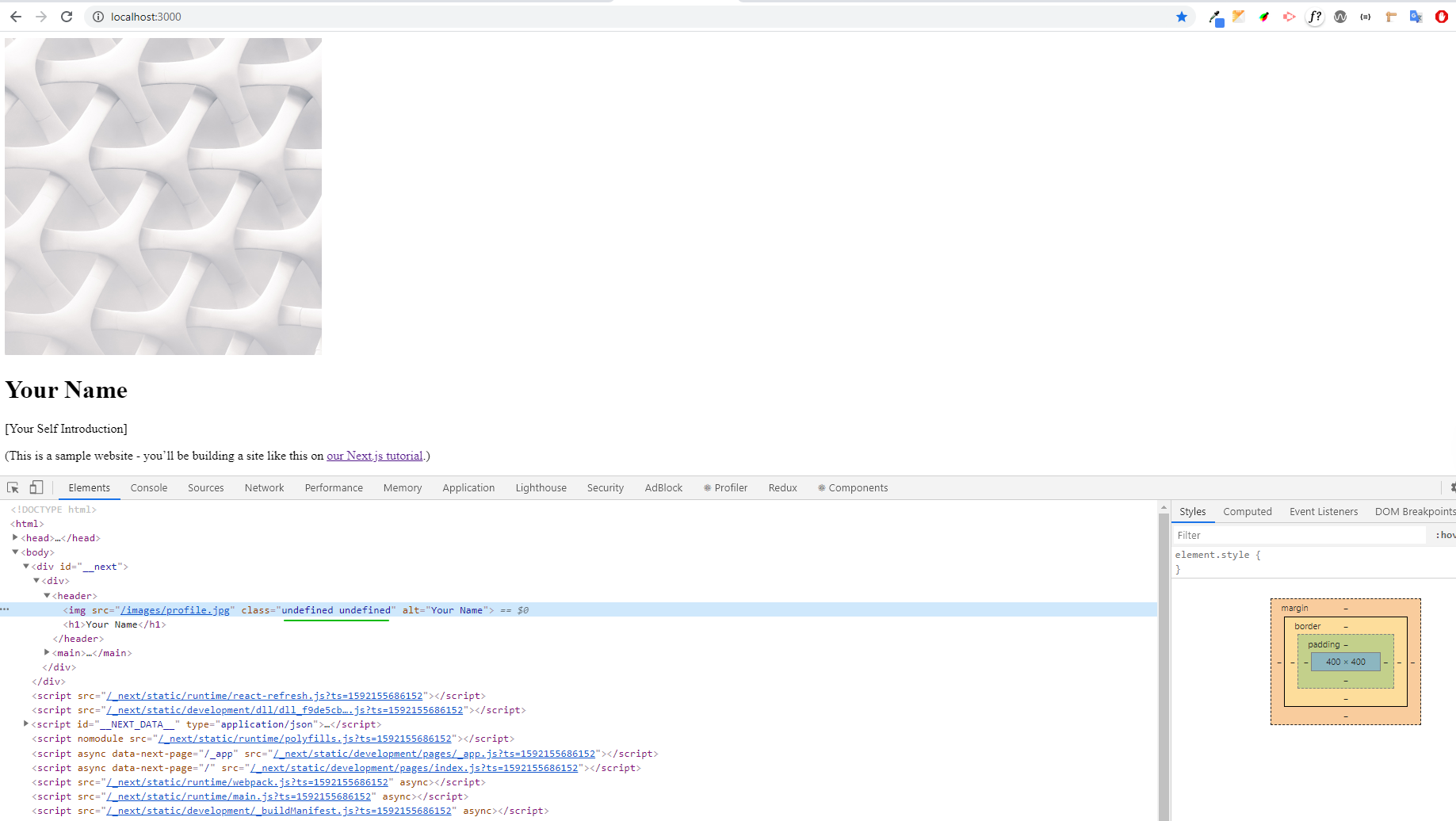
Task: Switch to the Console tab
Action: [x=148, y=487]
